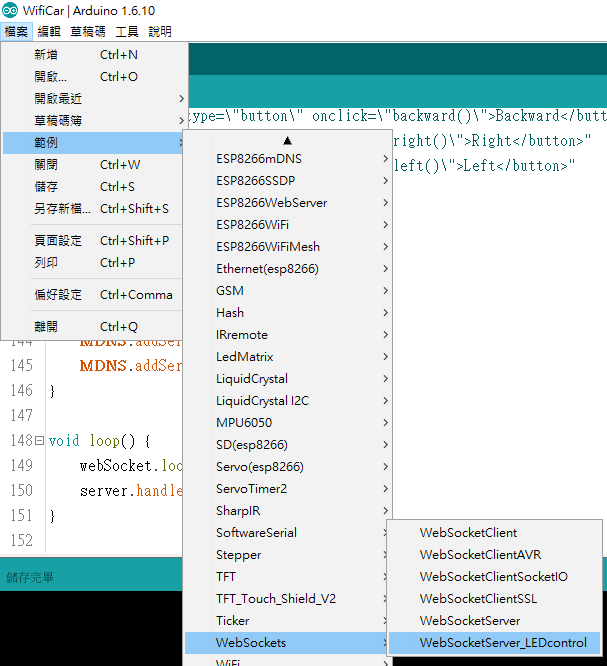Expand Ethernet(esp8266) examples
This screenshot has height=666, width=607.
[x=288, y=269]
